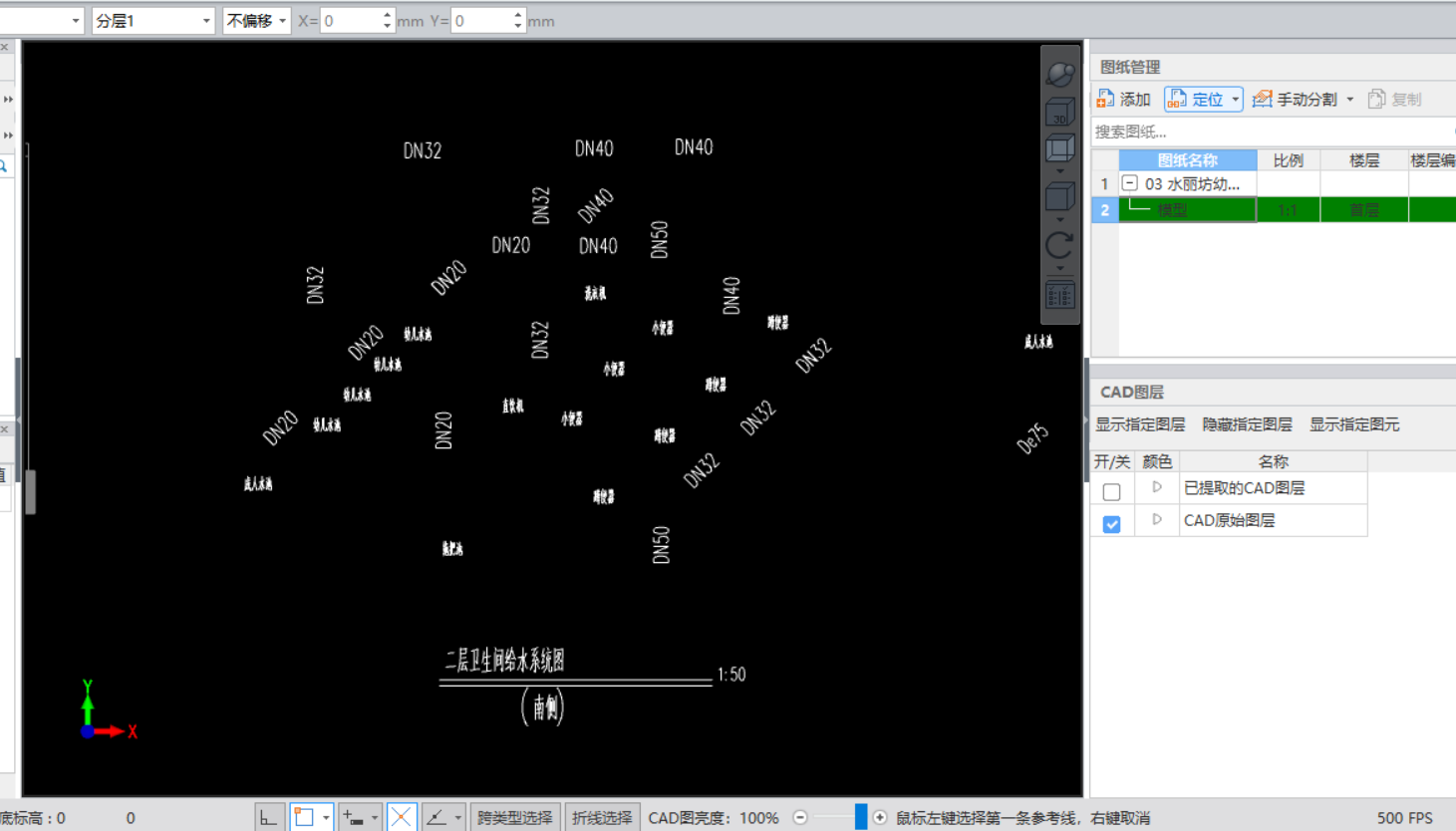The image size is (1456, 831).
Task: Click the upper double-arrow expand icon on left edge
Action: pyautogui.click(x=7, y=99)
